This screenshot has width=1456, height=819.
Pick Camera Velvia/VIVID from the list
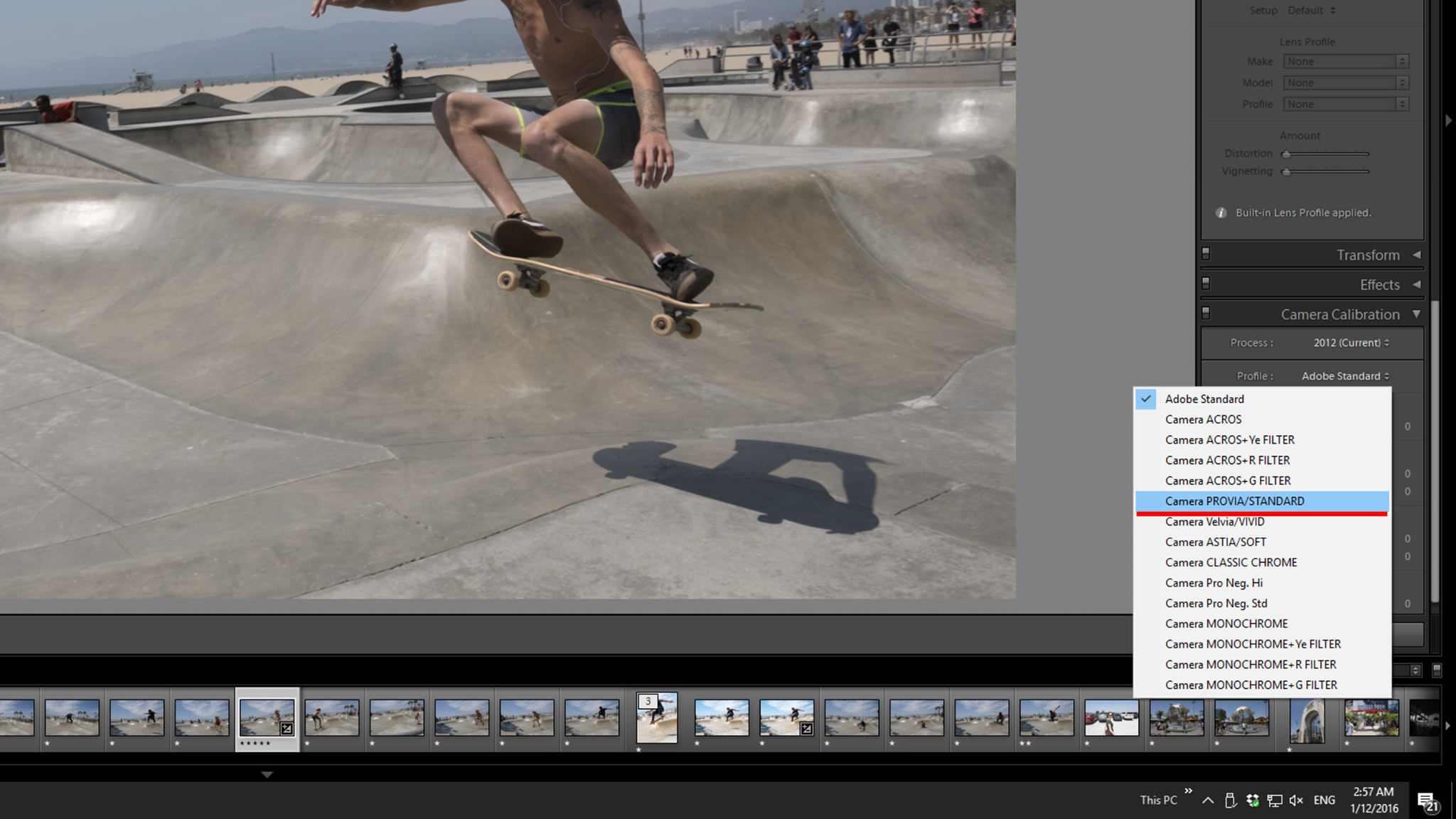pyautogui.click(x=1214, y=522)
